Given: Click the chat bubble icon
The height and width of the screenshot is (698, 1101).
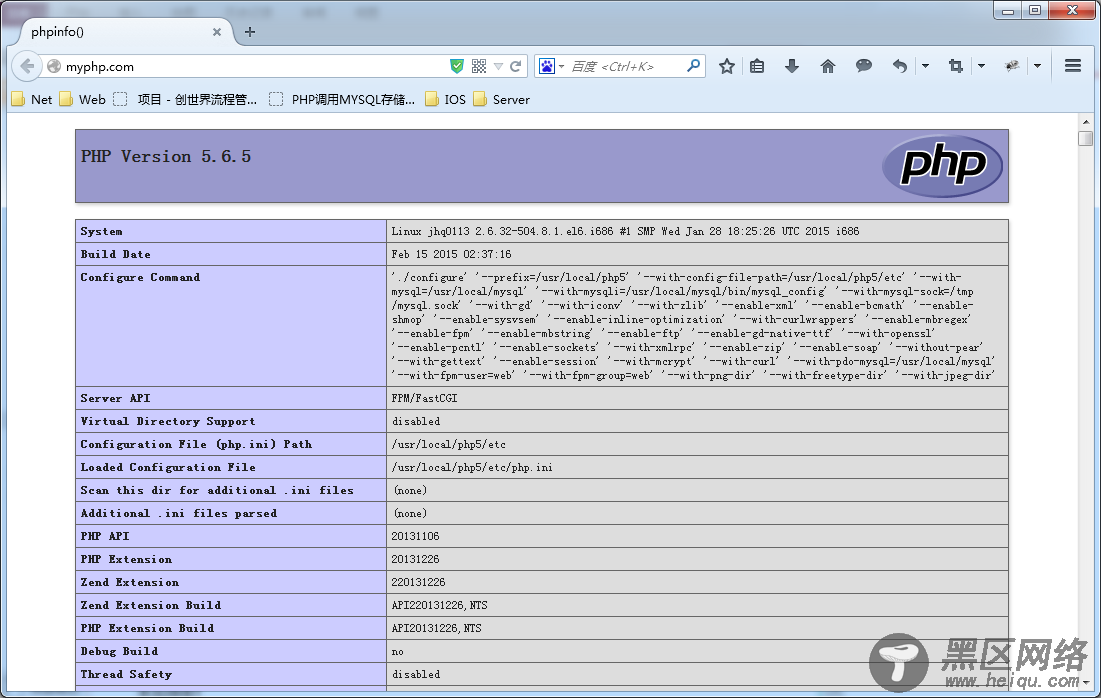Looking at the screenshot, I should (x=864, y=66).
